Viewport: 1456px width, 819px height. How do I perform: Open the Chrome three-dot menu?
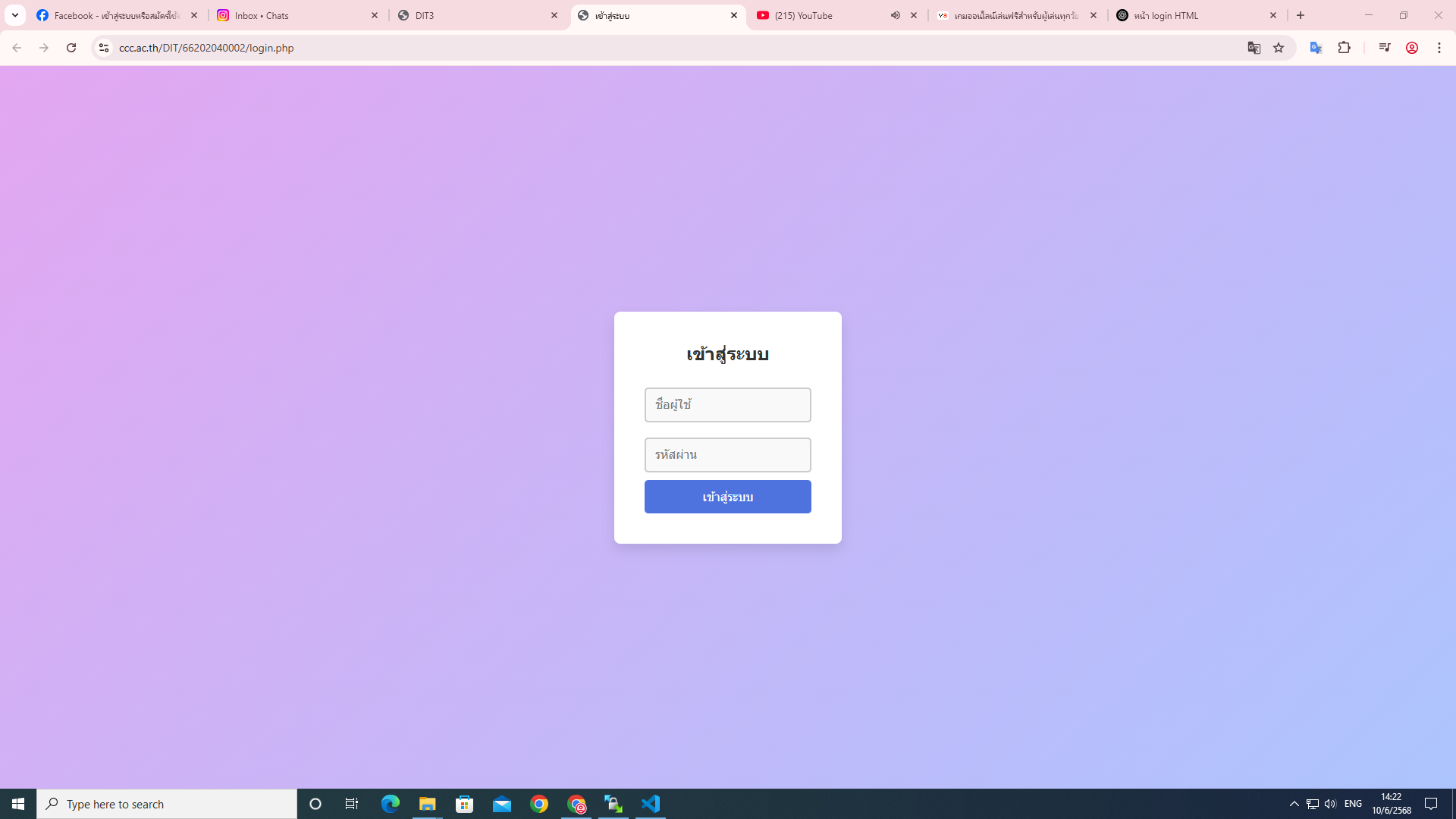(x=1439, y=48)
